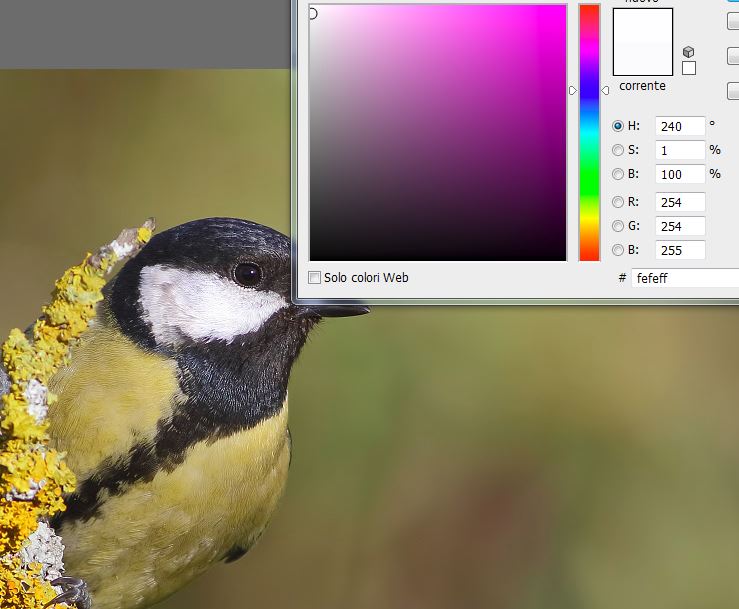
Task: Click the hex color field fefeff
Action: click(x=685, y=278)
